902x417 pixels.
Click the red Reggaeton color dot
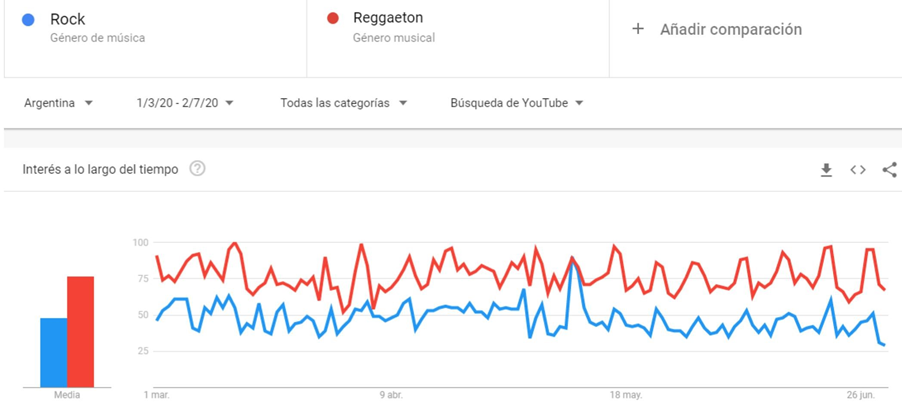tap(331, 19)
